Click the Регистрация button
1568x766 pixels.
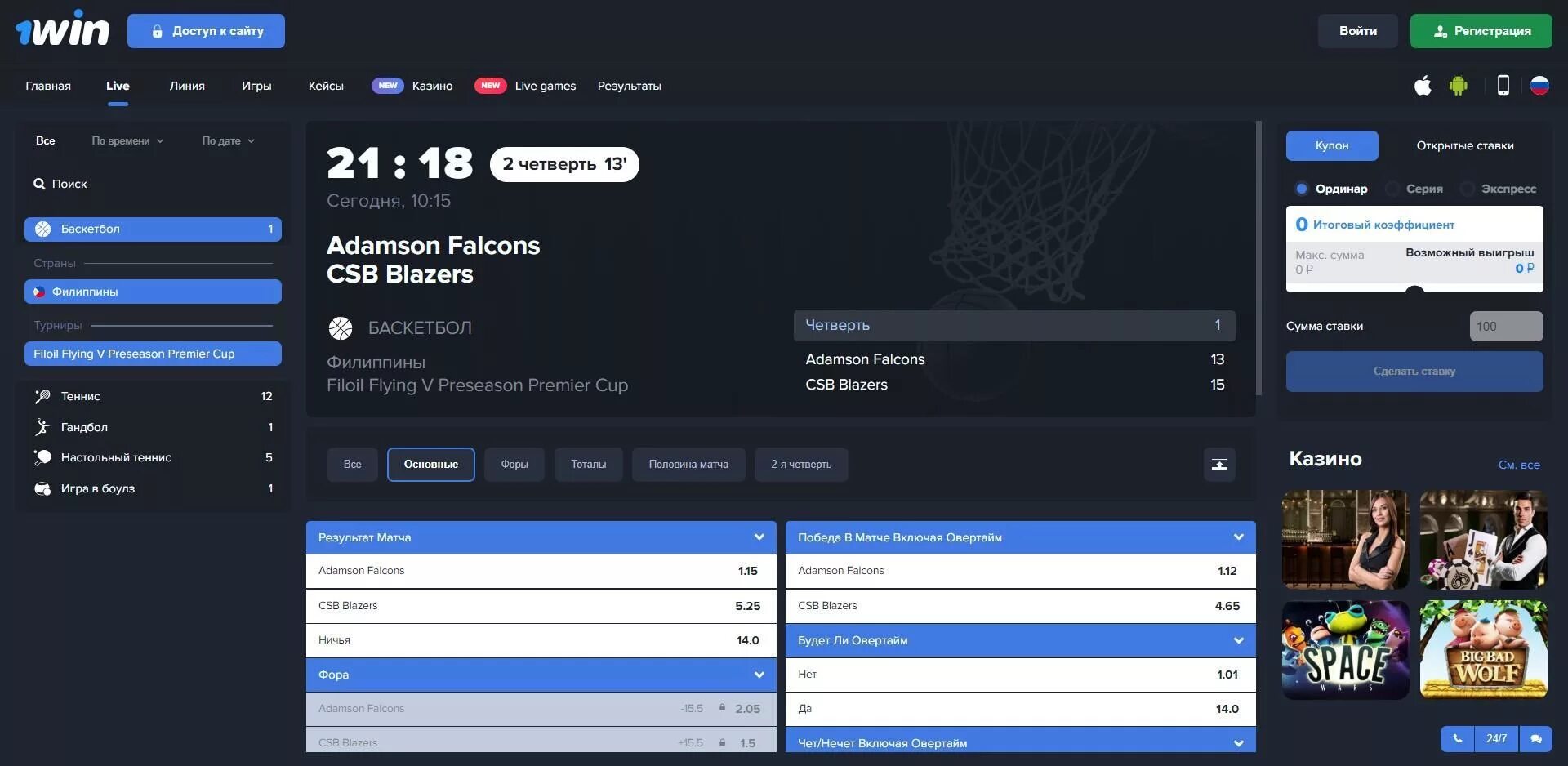1481,31
